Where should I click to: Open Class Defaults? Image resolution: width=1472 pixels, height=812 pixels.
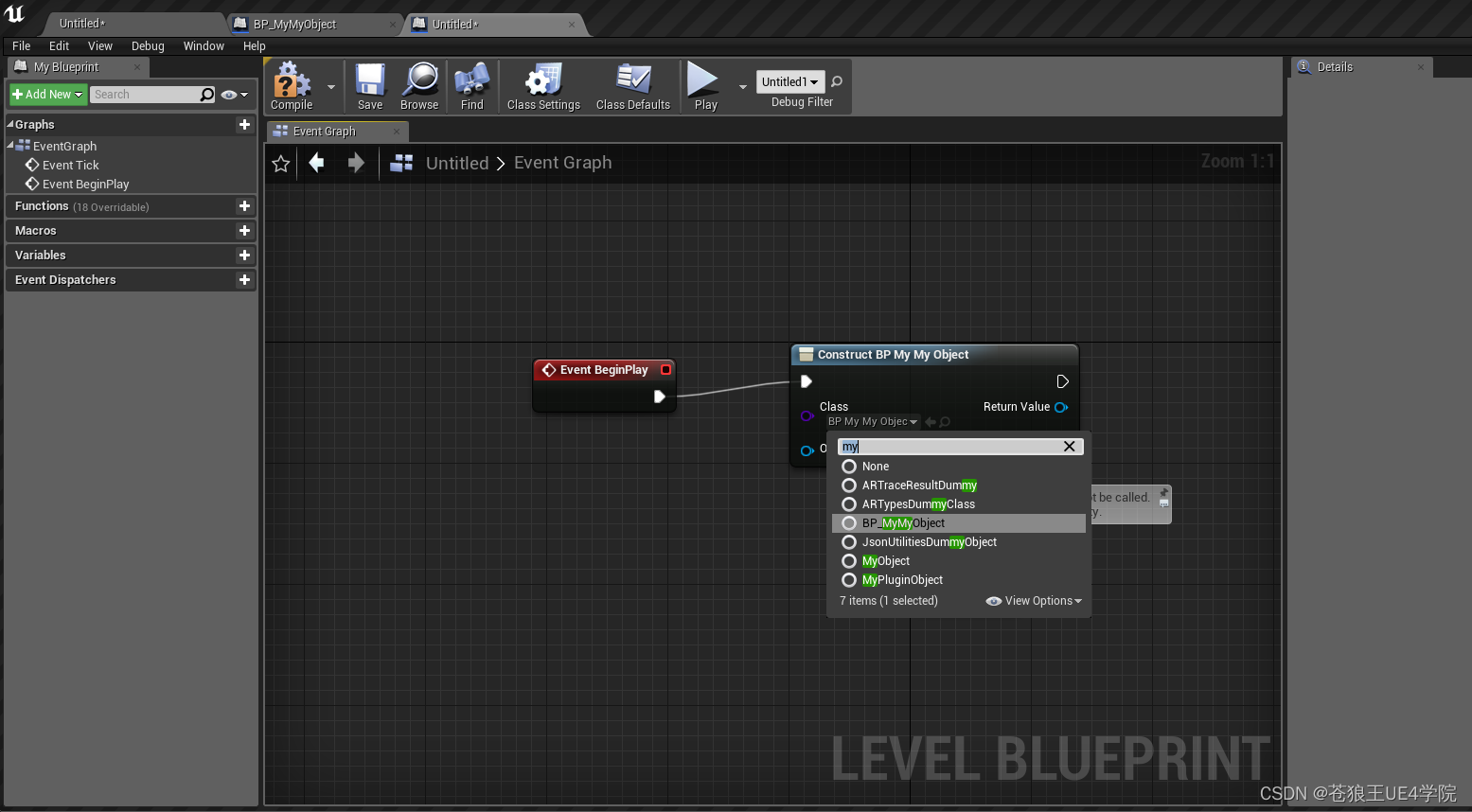pos(633,87)
